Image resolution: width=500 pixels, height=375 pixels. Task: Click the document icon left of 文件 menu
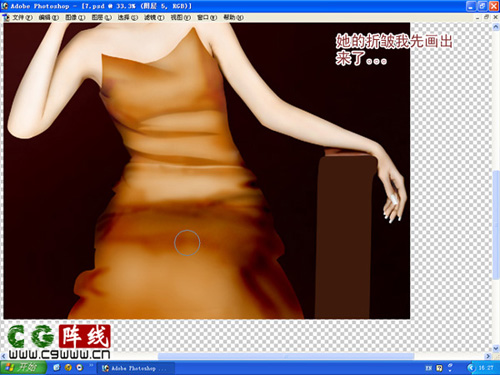[6, 17]
